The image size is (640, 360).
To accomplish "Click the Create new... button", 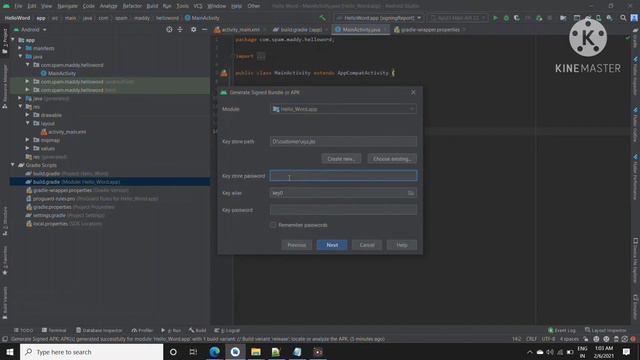I will click(341, 159).
